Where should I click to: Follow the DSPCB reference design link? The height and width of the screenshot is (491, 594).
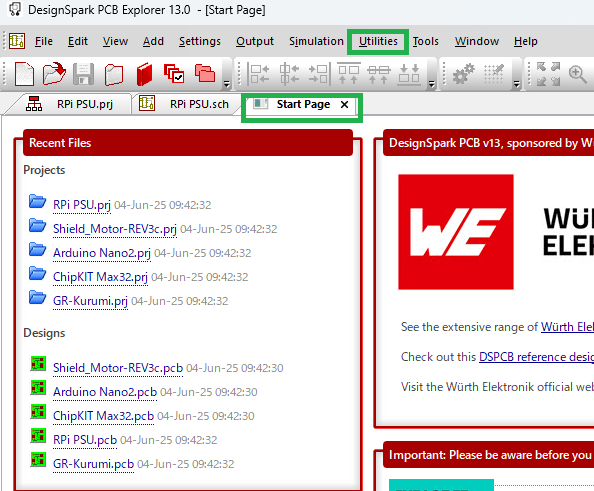[536, 357]
